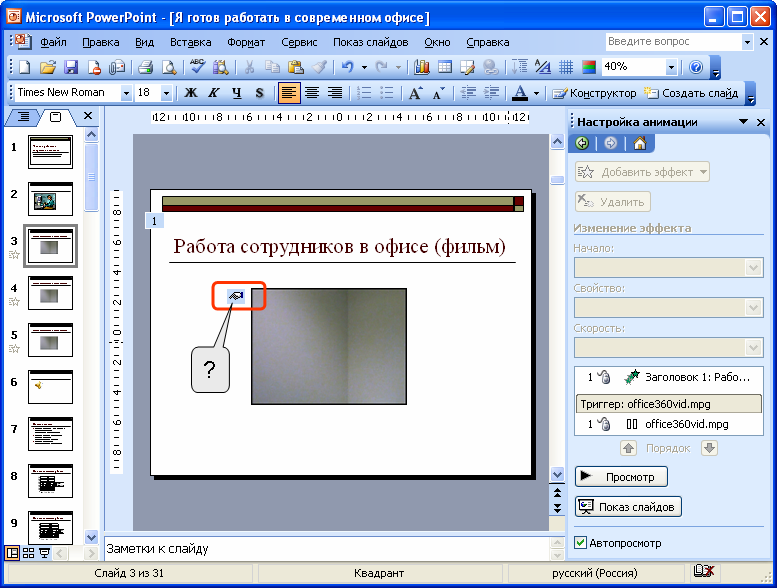The width and height of the screenshot is (777, 588).
Task: Switch to Slide Sorter view icon
Action: pyautogui.click(x=29, y=553)
